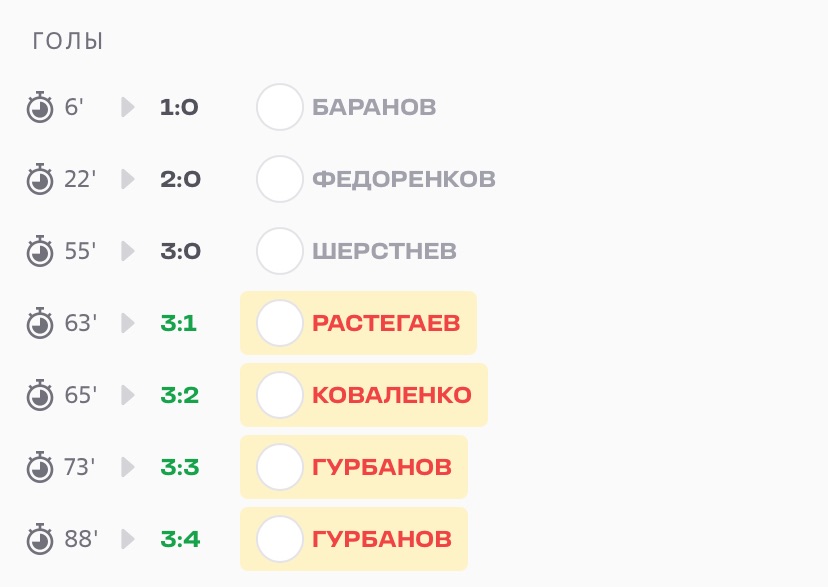
Task: Click the stopwatch icon beside 22'
Action: click(x=39, y=180)
